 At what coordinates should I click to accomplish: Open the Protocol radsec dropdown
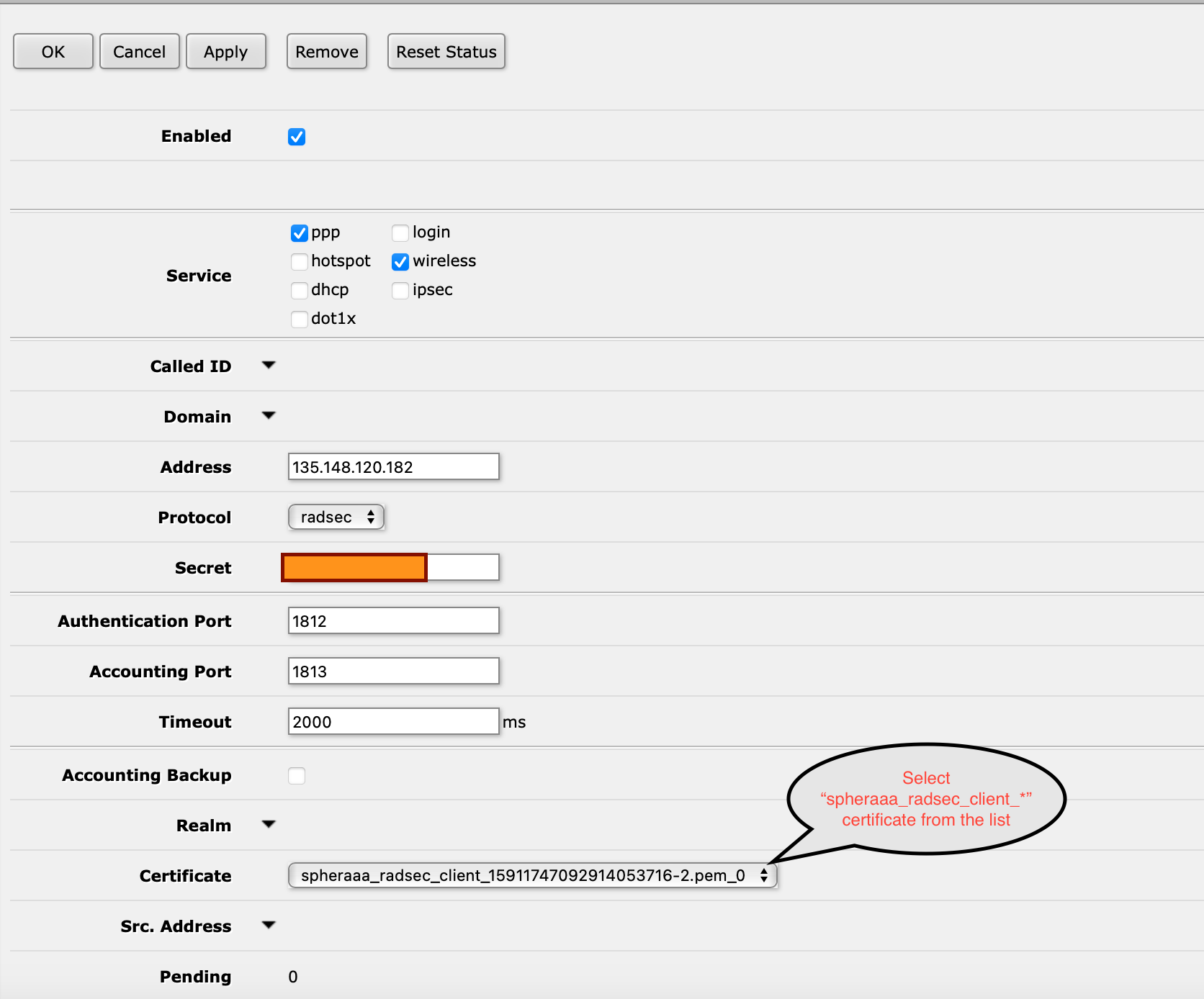pos(336,517)
